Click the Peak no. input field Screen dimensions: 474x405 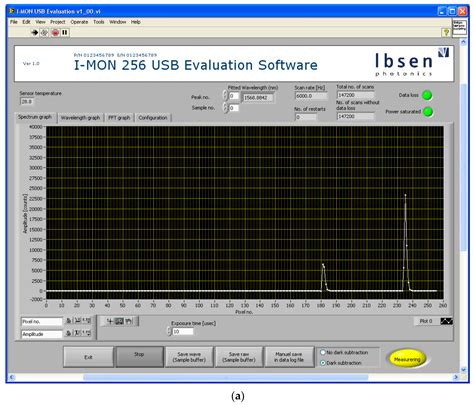click(234, 96)
